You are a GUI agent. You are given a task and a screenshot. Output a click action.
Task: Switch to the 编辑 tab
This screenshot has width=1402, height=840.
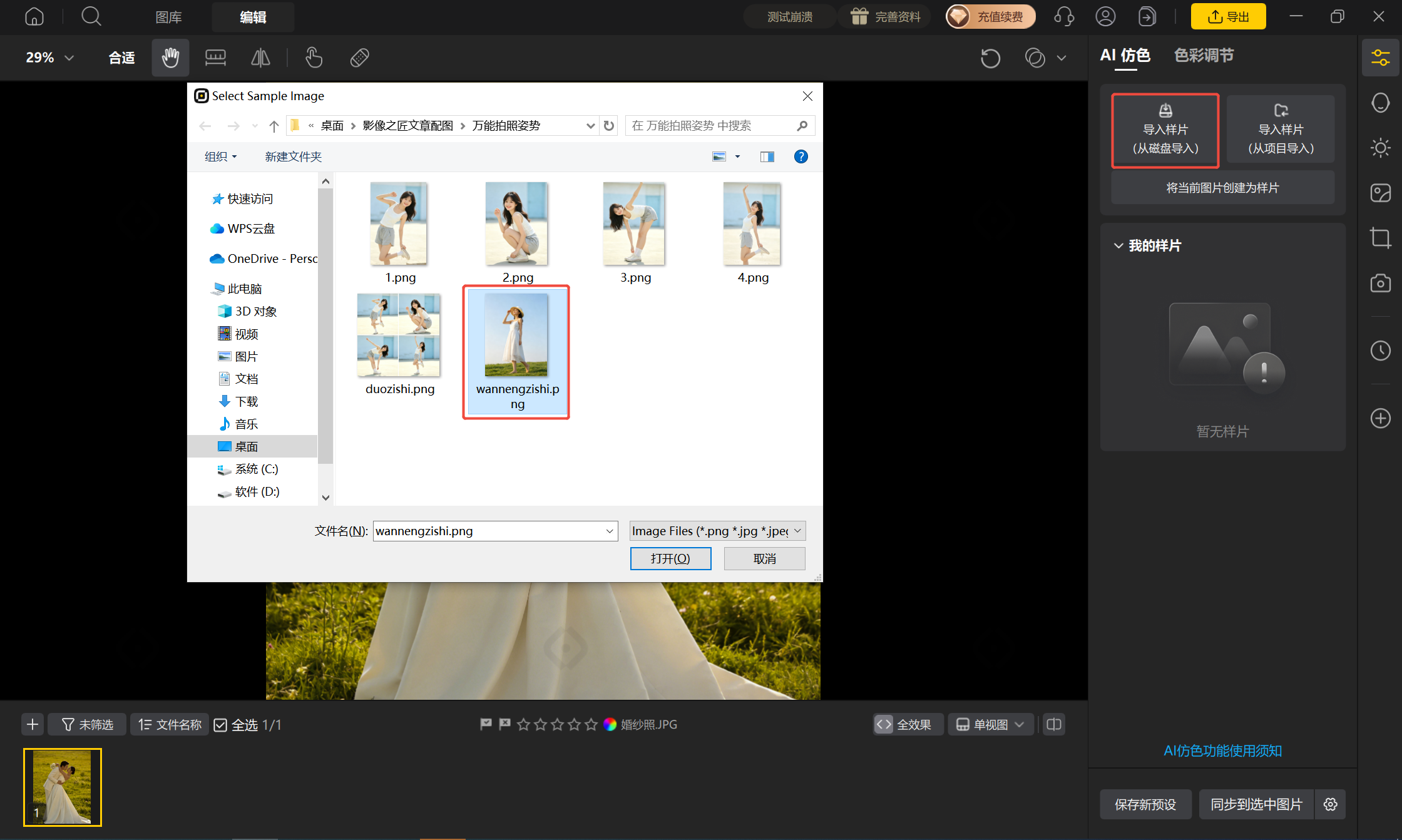253,17
